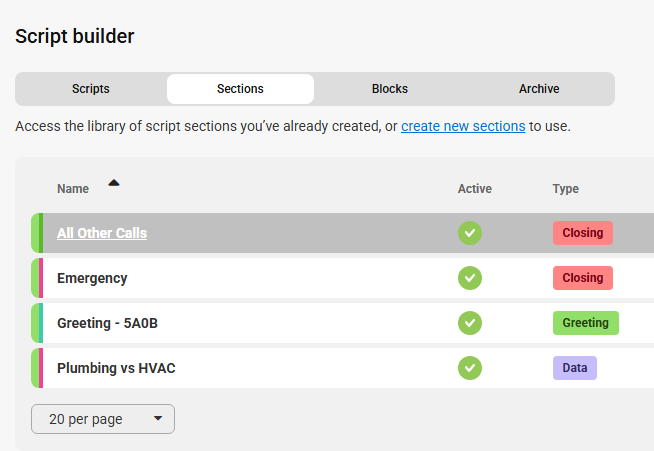This screenshot has width=654, height=451.
Task: Toggle active status of Greeting - 5A0B
Action: tap(470, 323)
